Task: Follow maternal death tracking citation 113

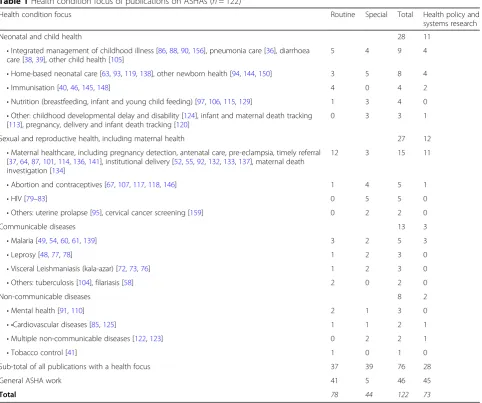Action: (x=14, y=125)
